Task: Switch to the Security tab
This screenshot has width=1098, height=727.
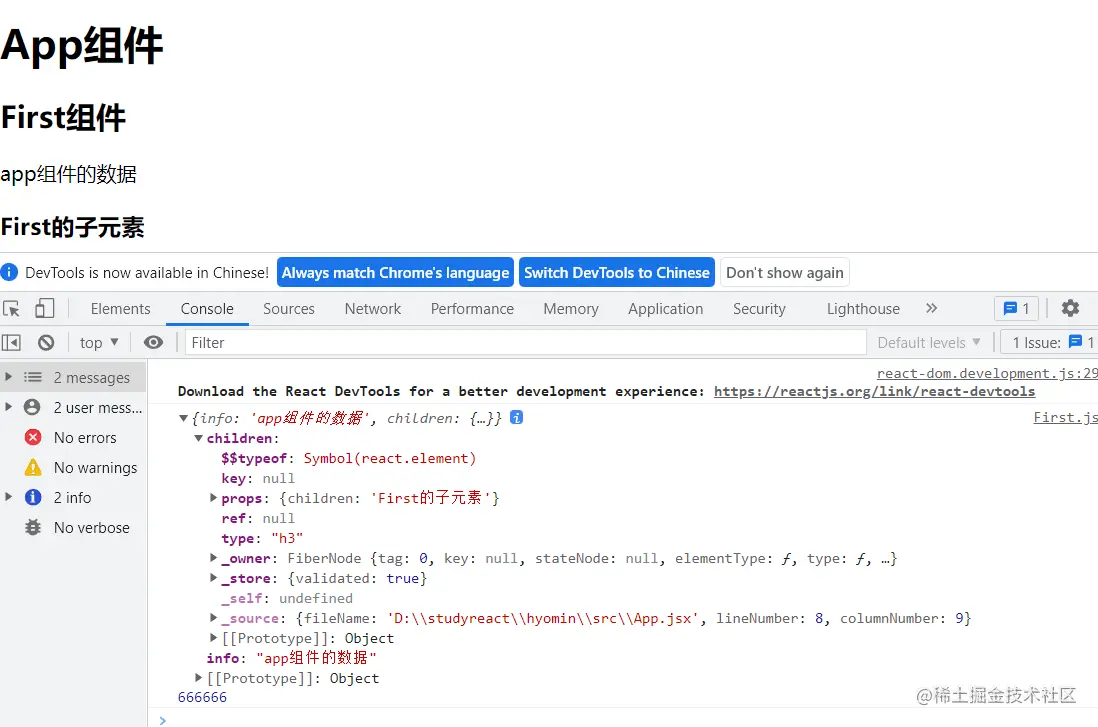Action: [x=759, y=309]
